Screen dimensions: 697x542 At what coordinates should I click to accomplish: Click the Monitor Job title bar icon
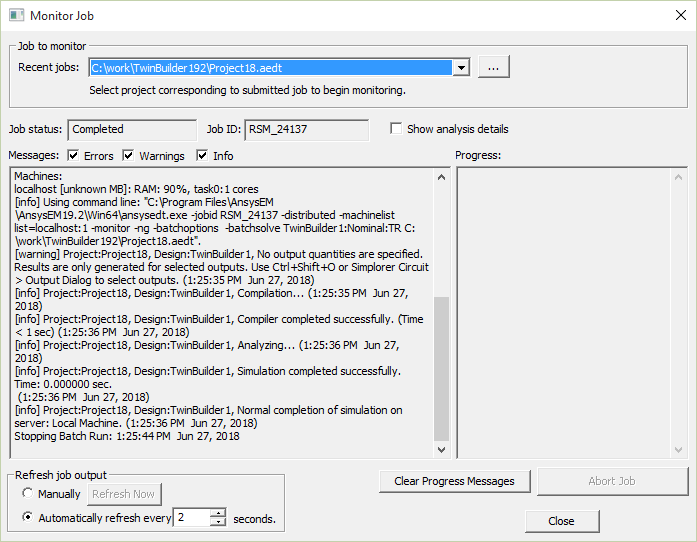click(16, 16)
